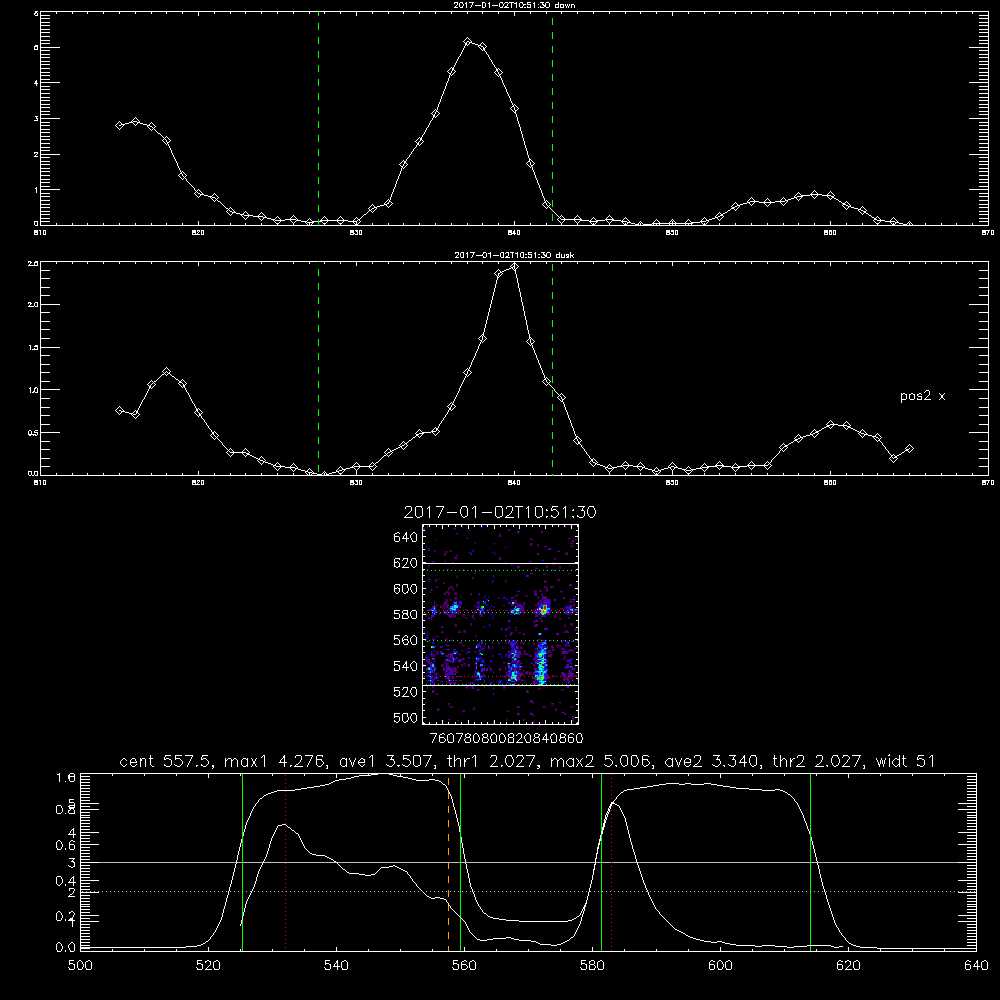
Task: Click the green vertical line near 525 in bottom plot
Action: tap(242, 862)
